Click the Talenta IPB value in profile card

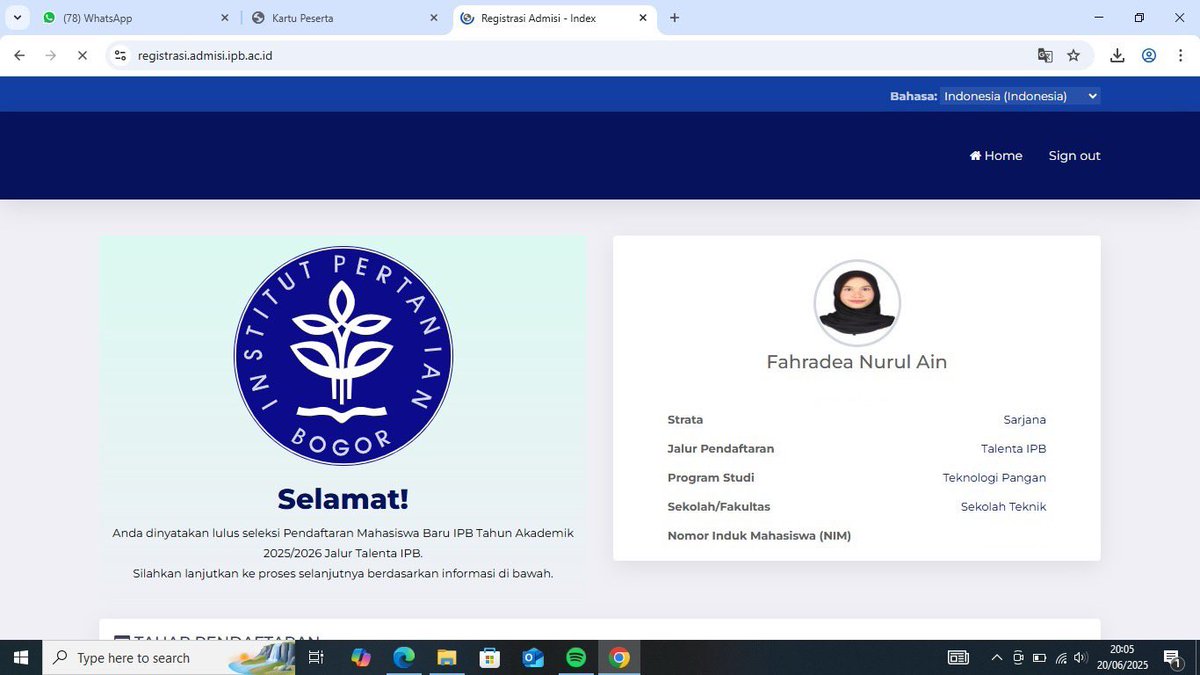tap(1014, 449)
